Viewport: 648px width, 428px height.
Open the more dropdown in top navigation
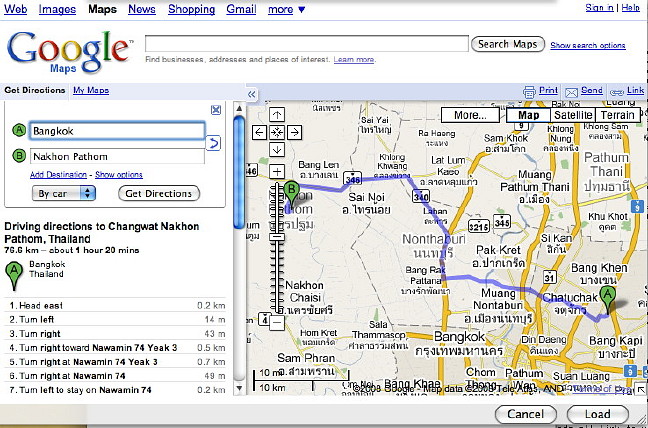tap(286, 9)
